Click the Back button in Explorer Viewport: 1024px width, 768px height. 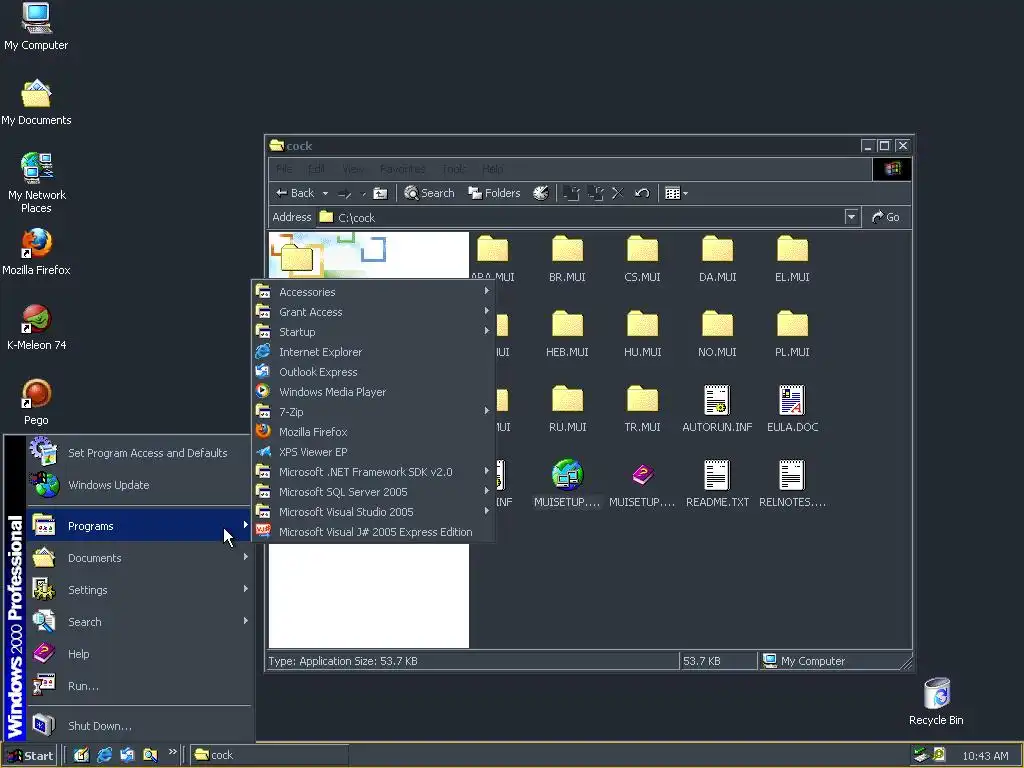[295, 193]
